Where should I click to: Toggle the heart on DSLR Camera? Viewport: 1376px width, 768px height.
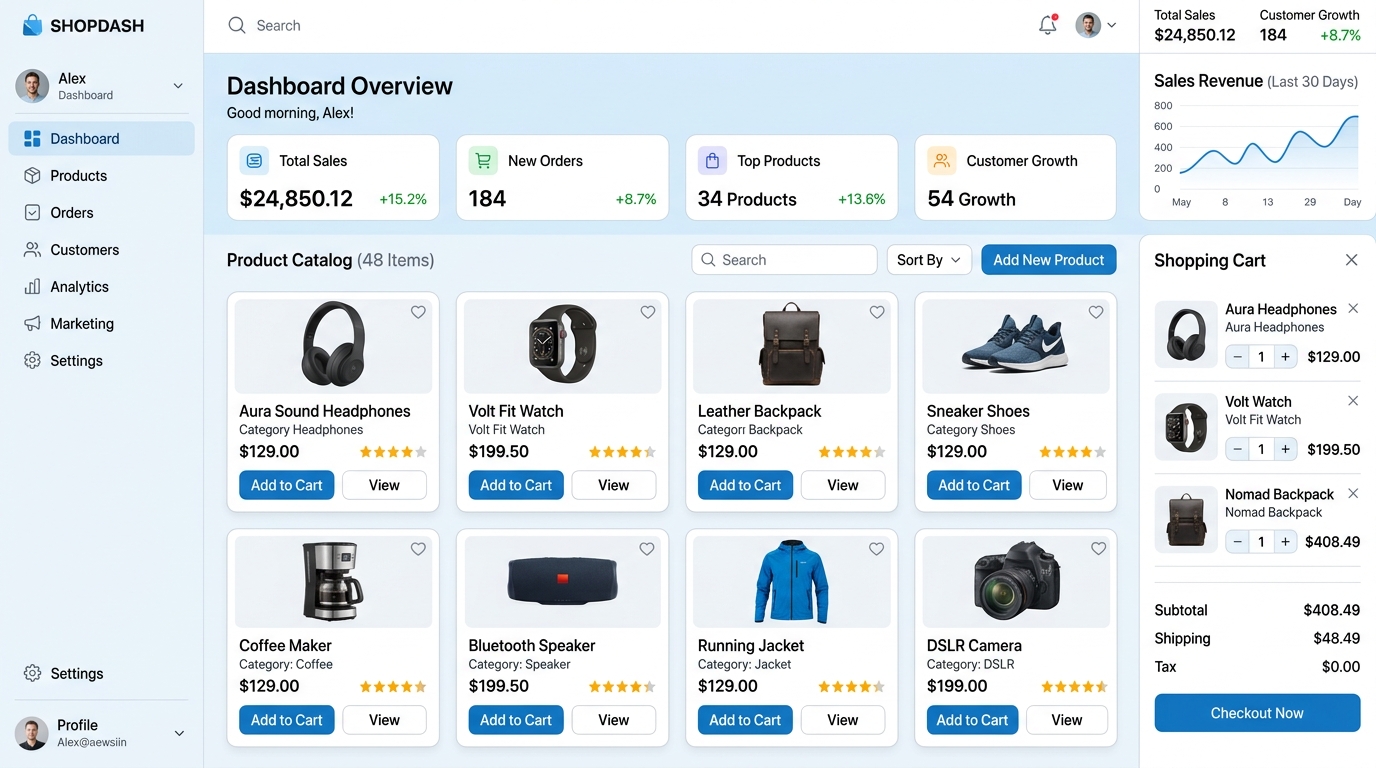point(1098,548)
